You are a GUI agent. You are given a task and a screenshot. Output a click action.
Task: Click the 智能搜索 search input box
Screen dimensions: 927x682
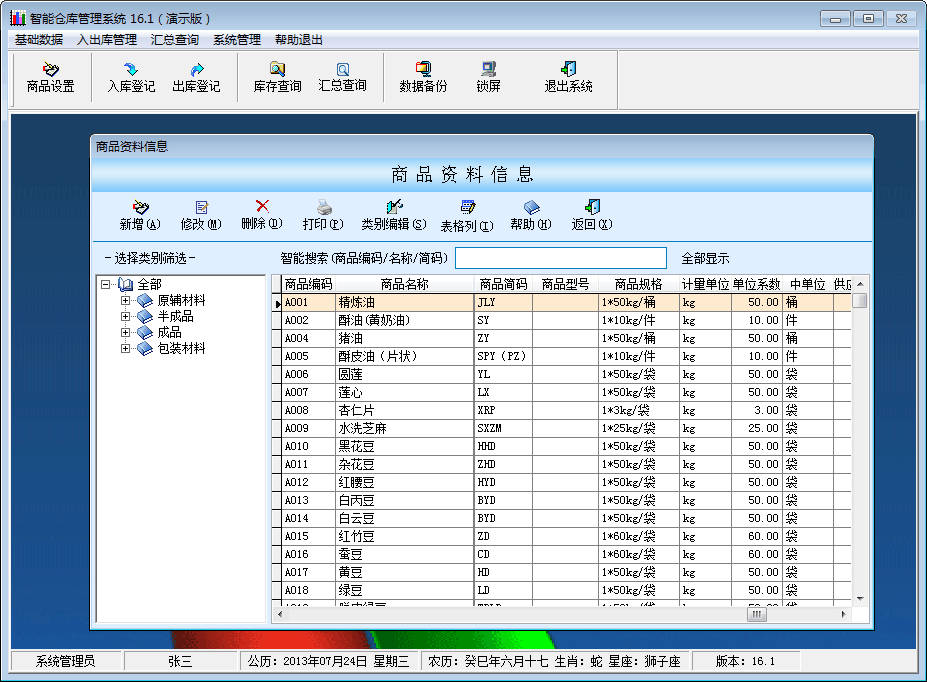pyautogui.click(x=561, y=258)
